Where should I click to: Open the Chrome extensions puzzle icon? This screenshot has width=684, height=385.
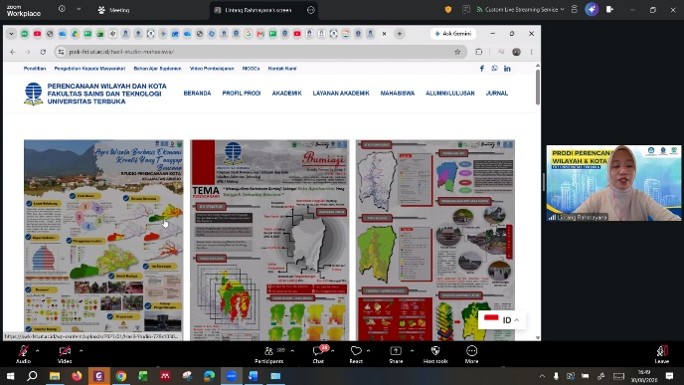pos(479,52)
